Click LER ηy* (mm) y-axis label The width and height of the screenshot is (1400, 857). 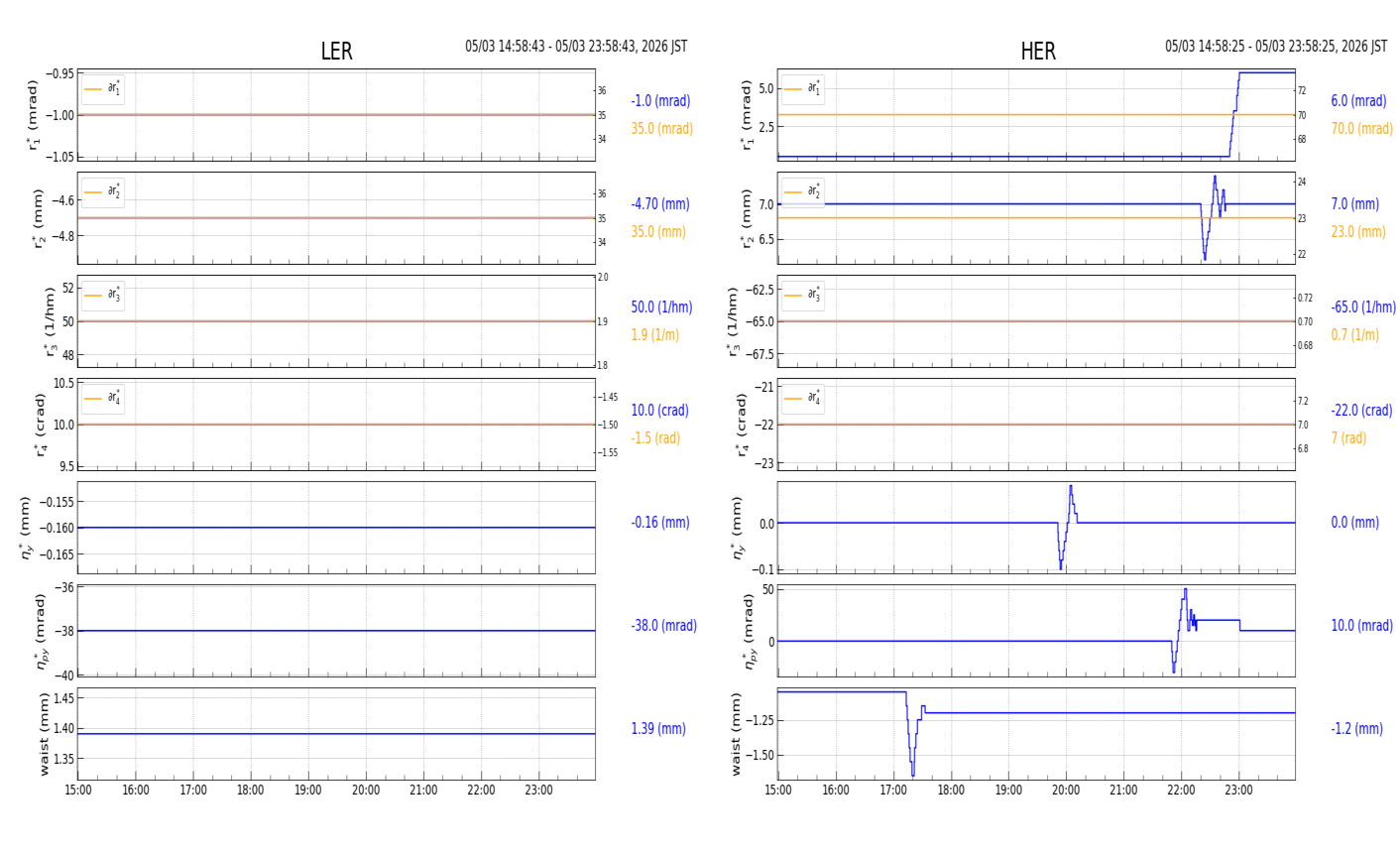(25, 528)
